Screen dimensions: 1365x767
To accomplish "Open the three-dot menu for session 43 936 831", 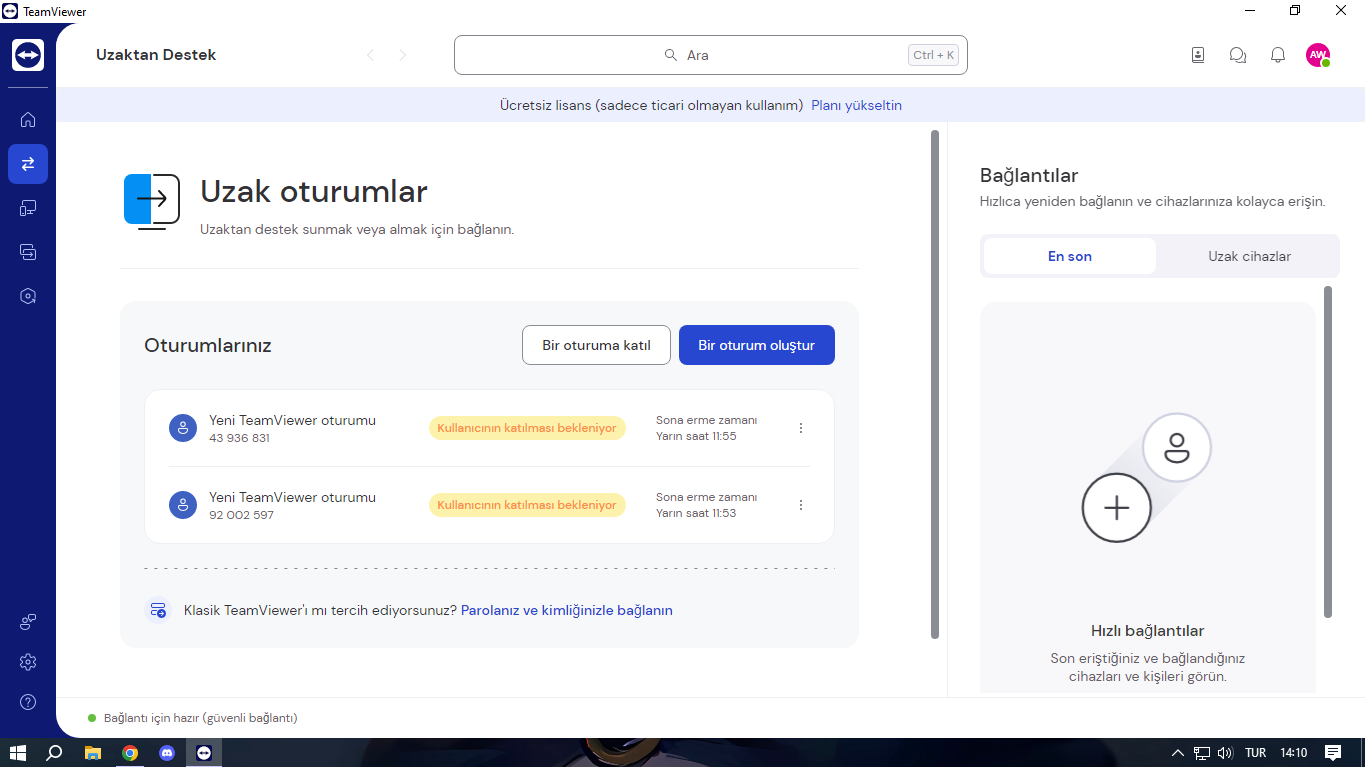I will [801, 428].
